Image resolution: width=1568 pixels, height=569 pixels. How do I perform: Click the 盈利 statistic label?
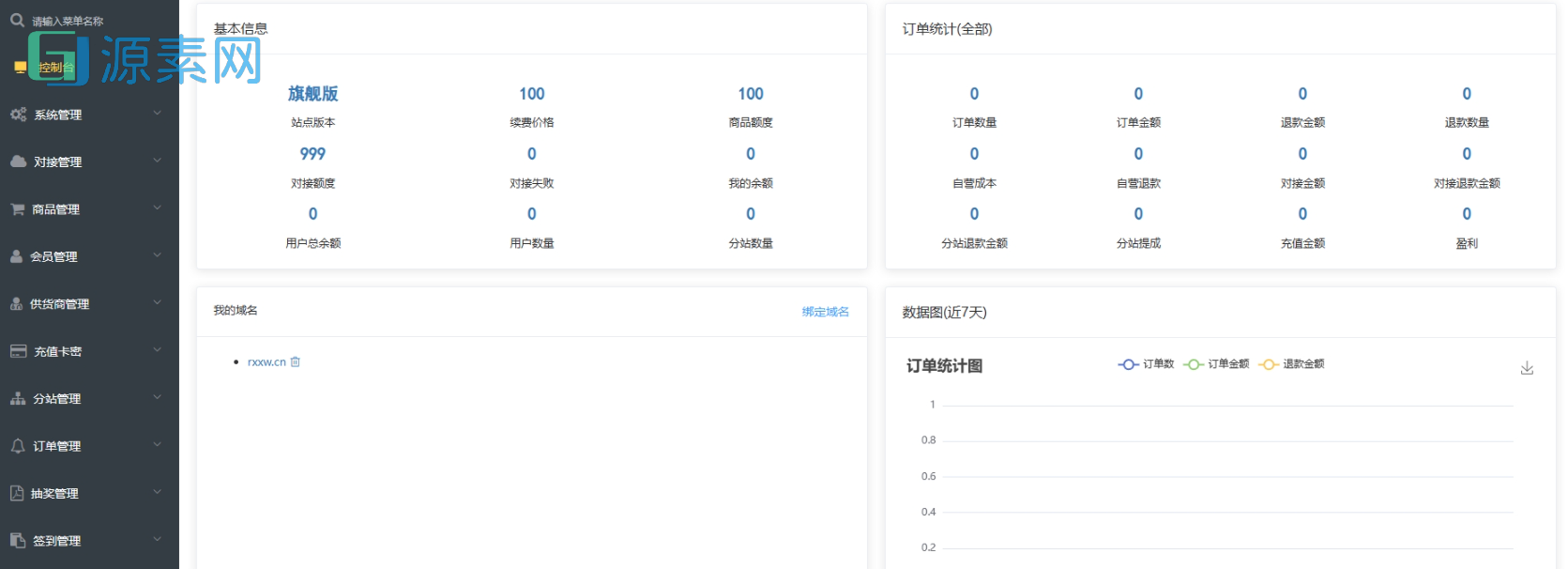1467,243
